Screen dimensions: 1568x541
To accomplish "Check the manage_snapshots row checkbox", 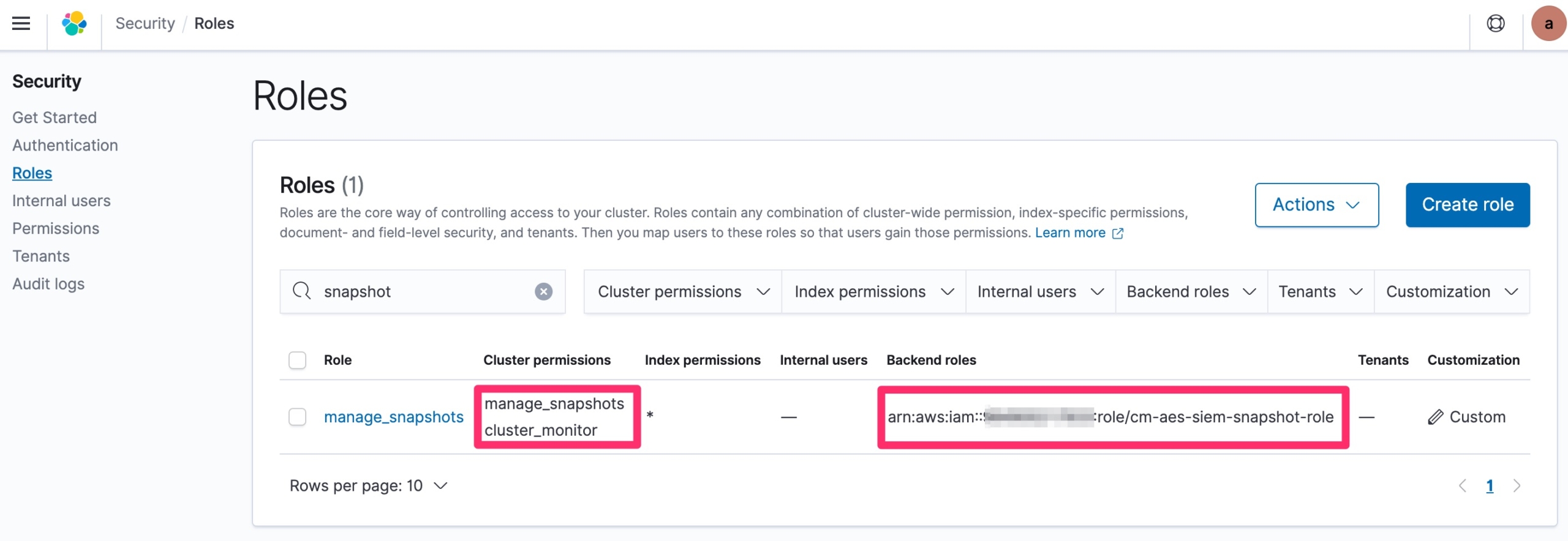I will click(x=298, y=417).
